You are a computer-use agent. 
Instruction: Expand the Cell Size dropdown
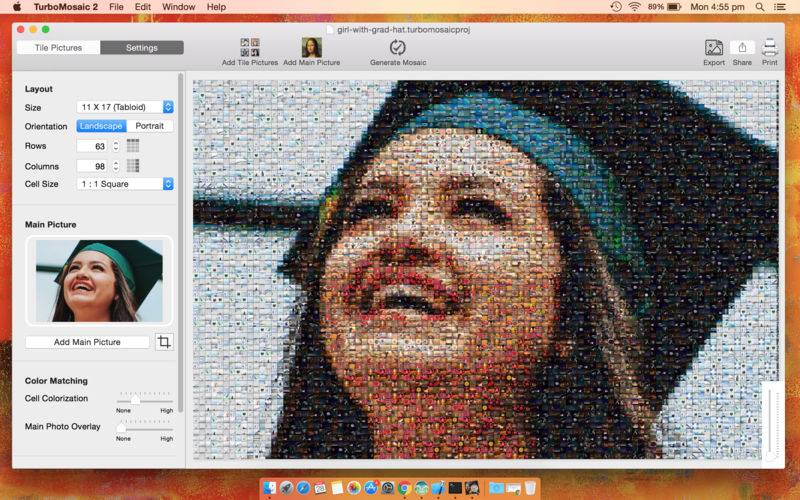(125, 184)
